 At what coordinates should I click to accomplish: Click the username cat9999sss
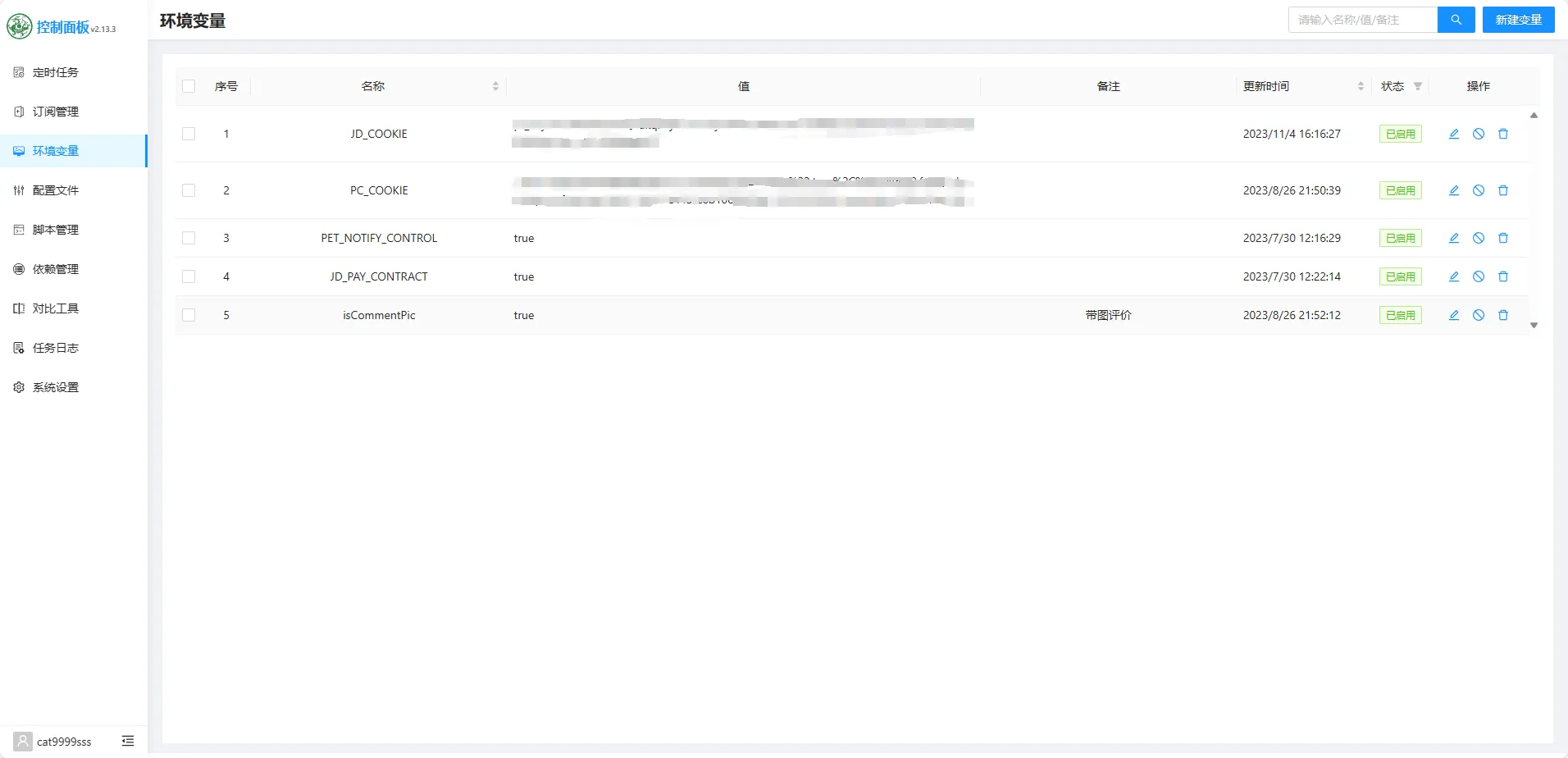64,742
